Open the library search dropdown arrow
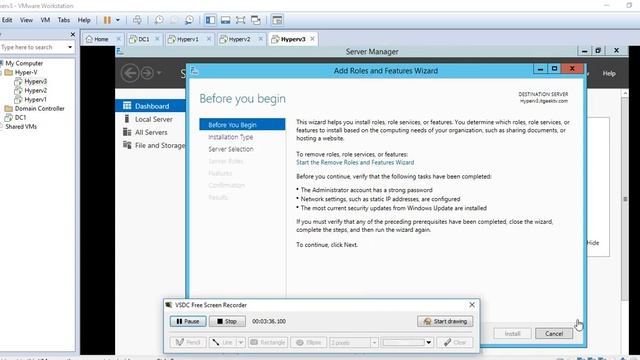This screenshot has height=360, width=640. point(70,47)
